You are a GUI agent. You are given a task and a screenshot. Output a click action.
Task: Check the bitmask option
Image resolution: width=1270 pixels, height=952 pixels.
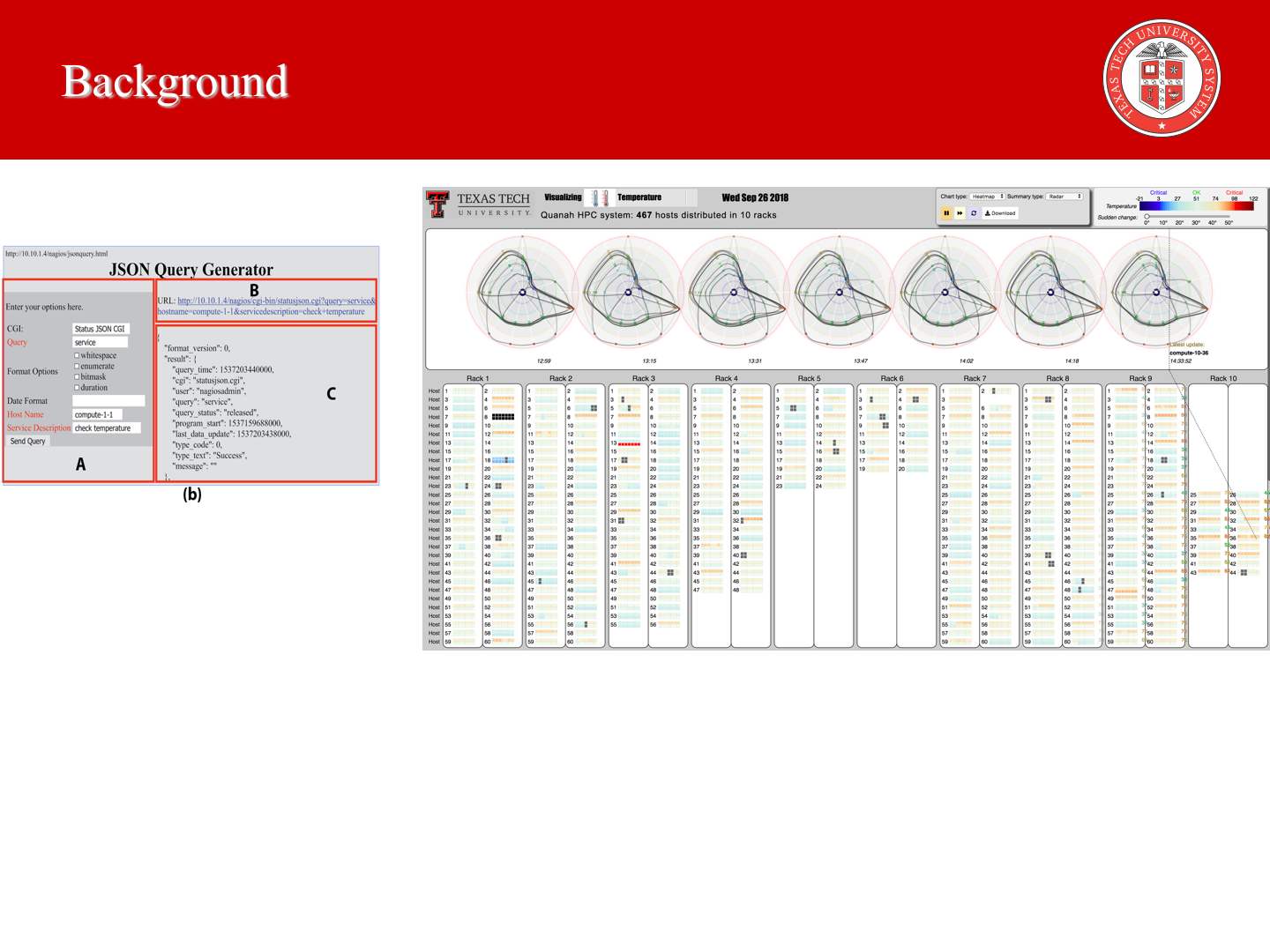point(77,376)
